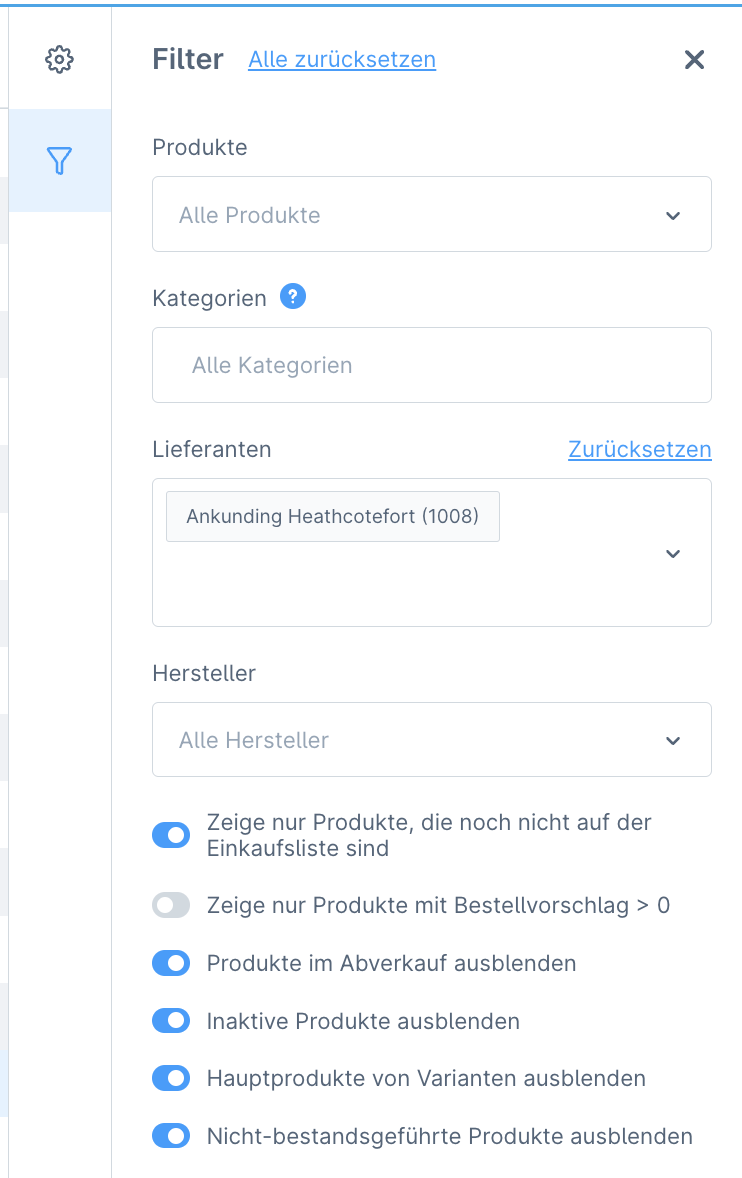Toggle 'Hauptprodukte von Varianten ausblenden' off
Image resolution: width=742 pixels, height=1178 pixels.
(x=171, y=1078)
